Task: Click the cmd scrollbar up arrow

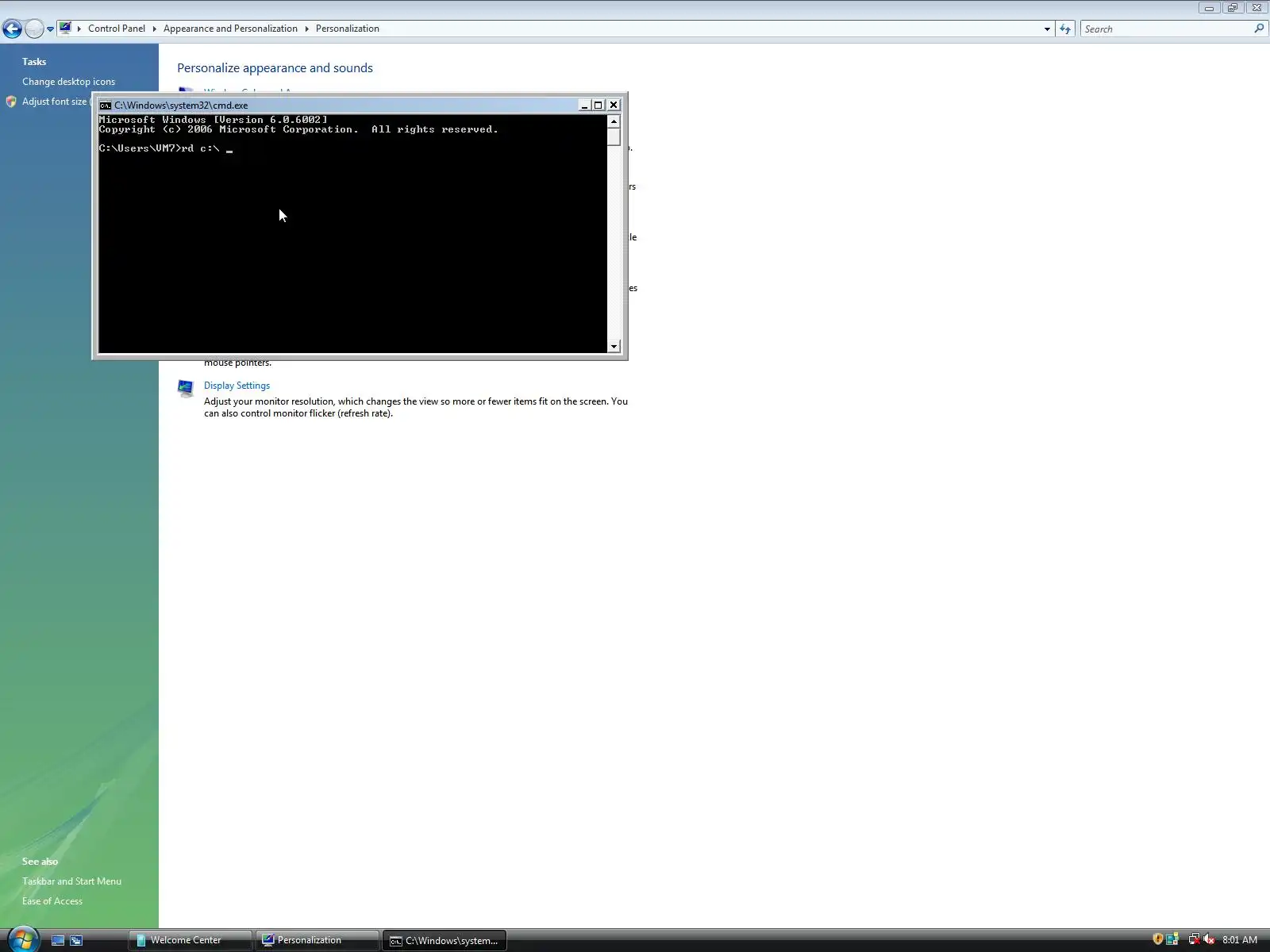Action: coord(614,121)
